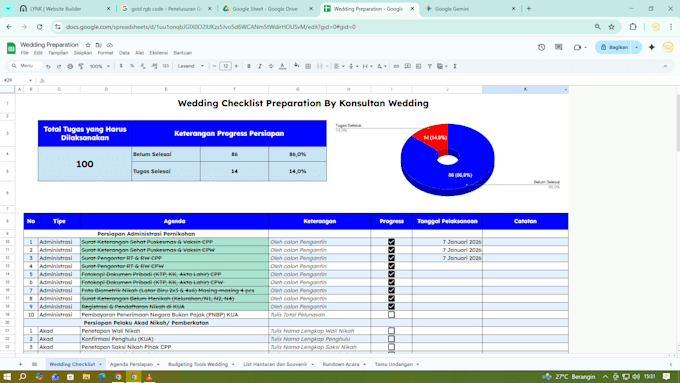Open the Google account avatar
Viewport: 680px width, 383px height.
[668, 47]
